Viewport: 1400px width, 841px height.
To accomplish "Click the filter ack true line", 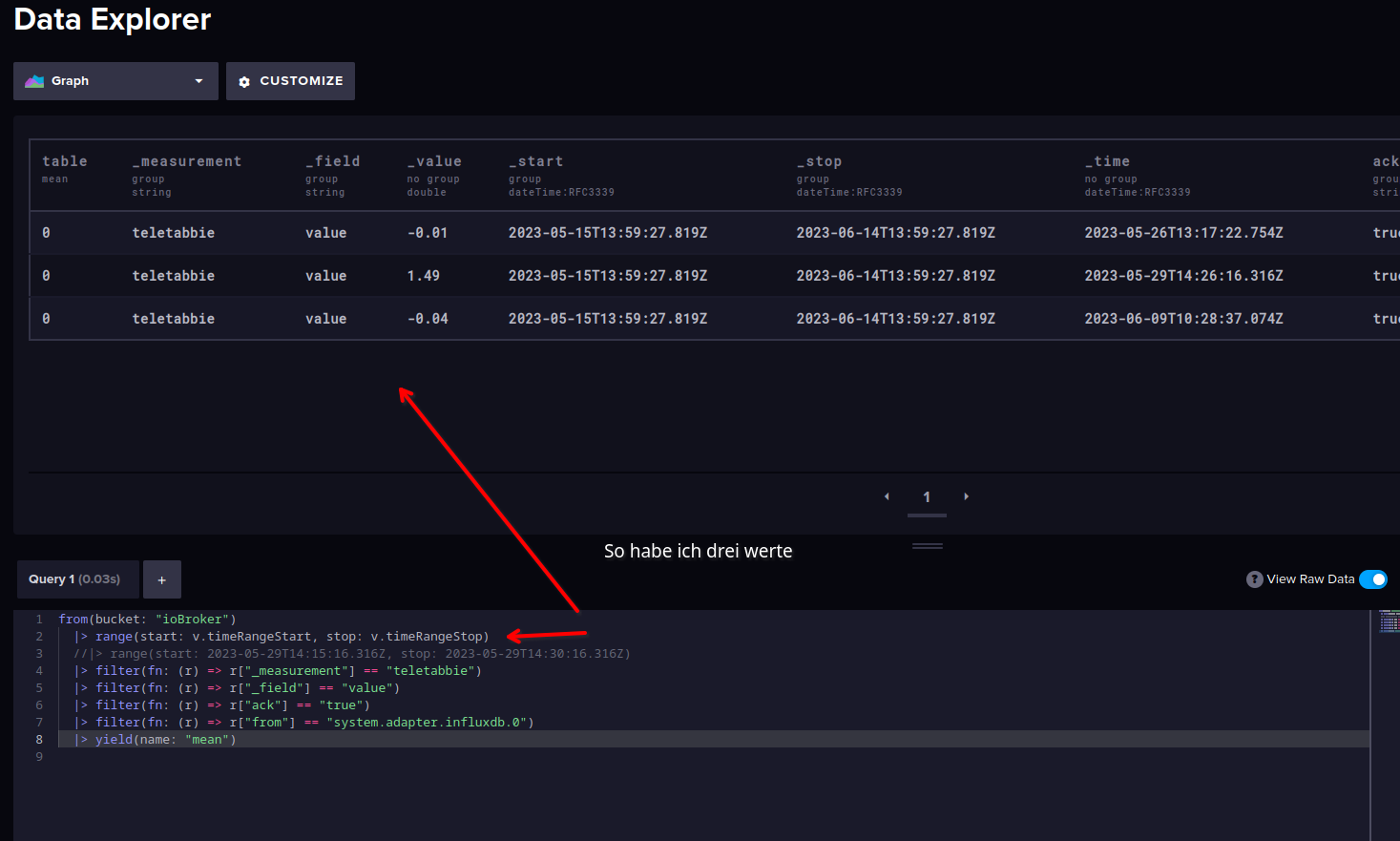I will click(x=221, y=705).
